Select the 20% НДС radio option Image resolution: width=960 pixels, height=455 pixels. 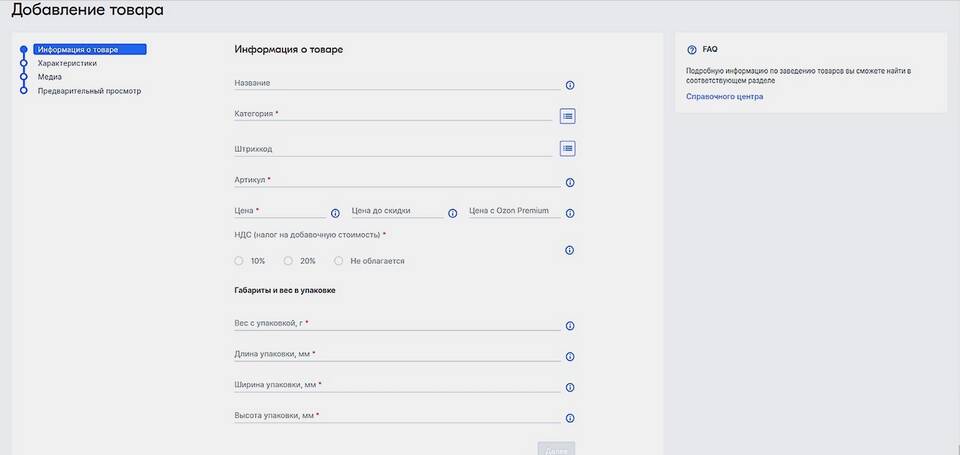pos(288,261)
